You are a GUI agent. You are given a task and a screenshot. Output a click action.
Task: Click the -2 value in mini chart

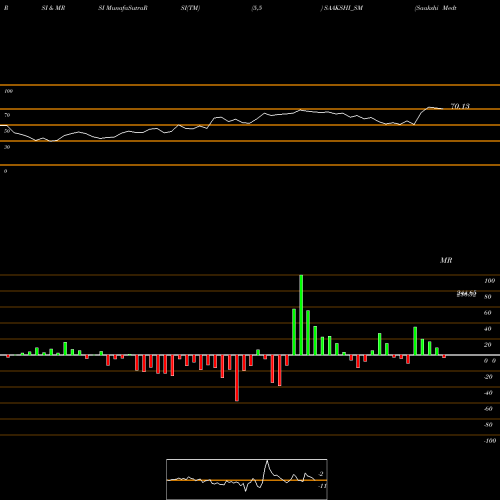[321, 474]
